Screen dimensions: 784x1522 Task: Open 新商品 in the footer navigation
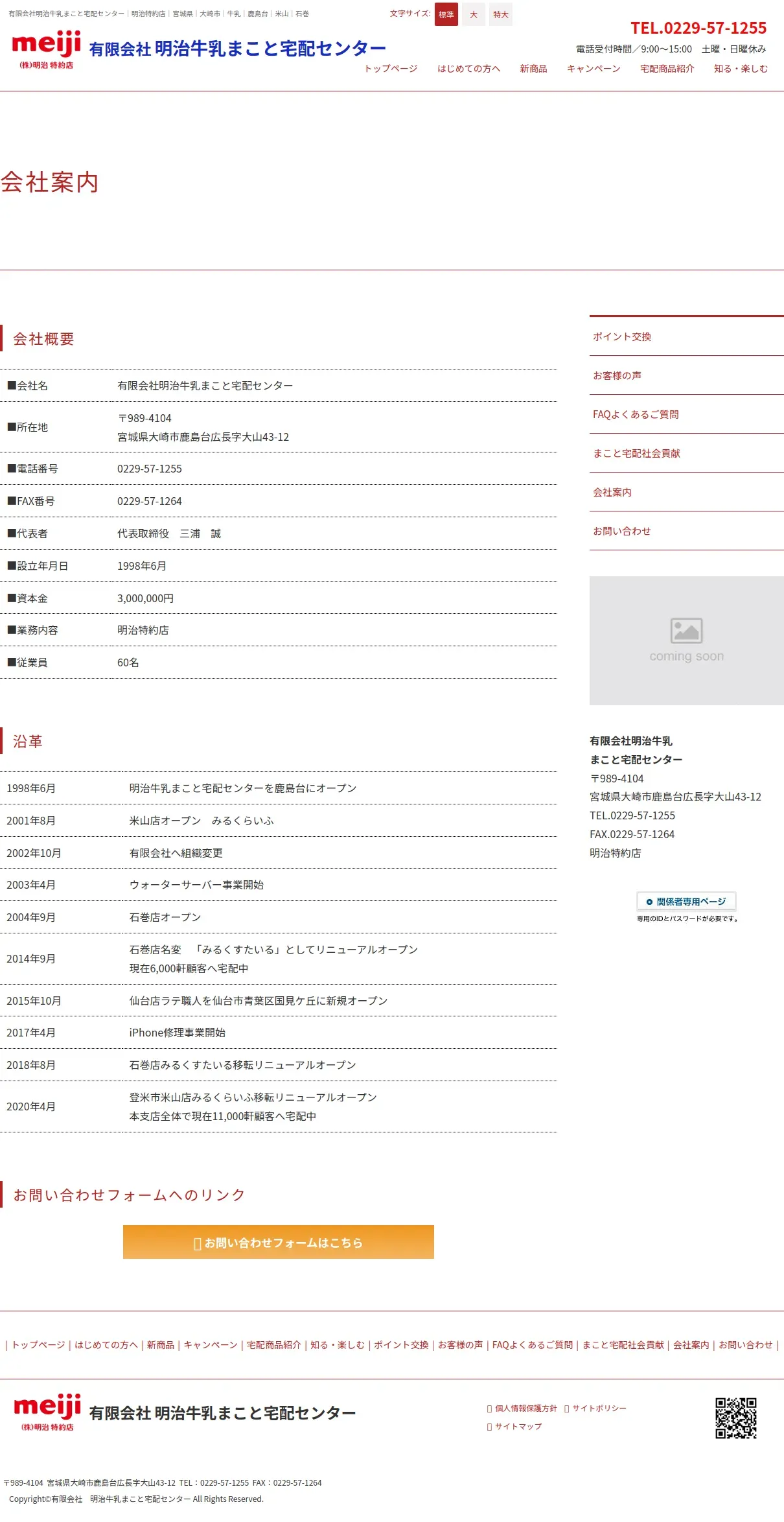click(161, 1345)
